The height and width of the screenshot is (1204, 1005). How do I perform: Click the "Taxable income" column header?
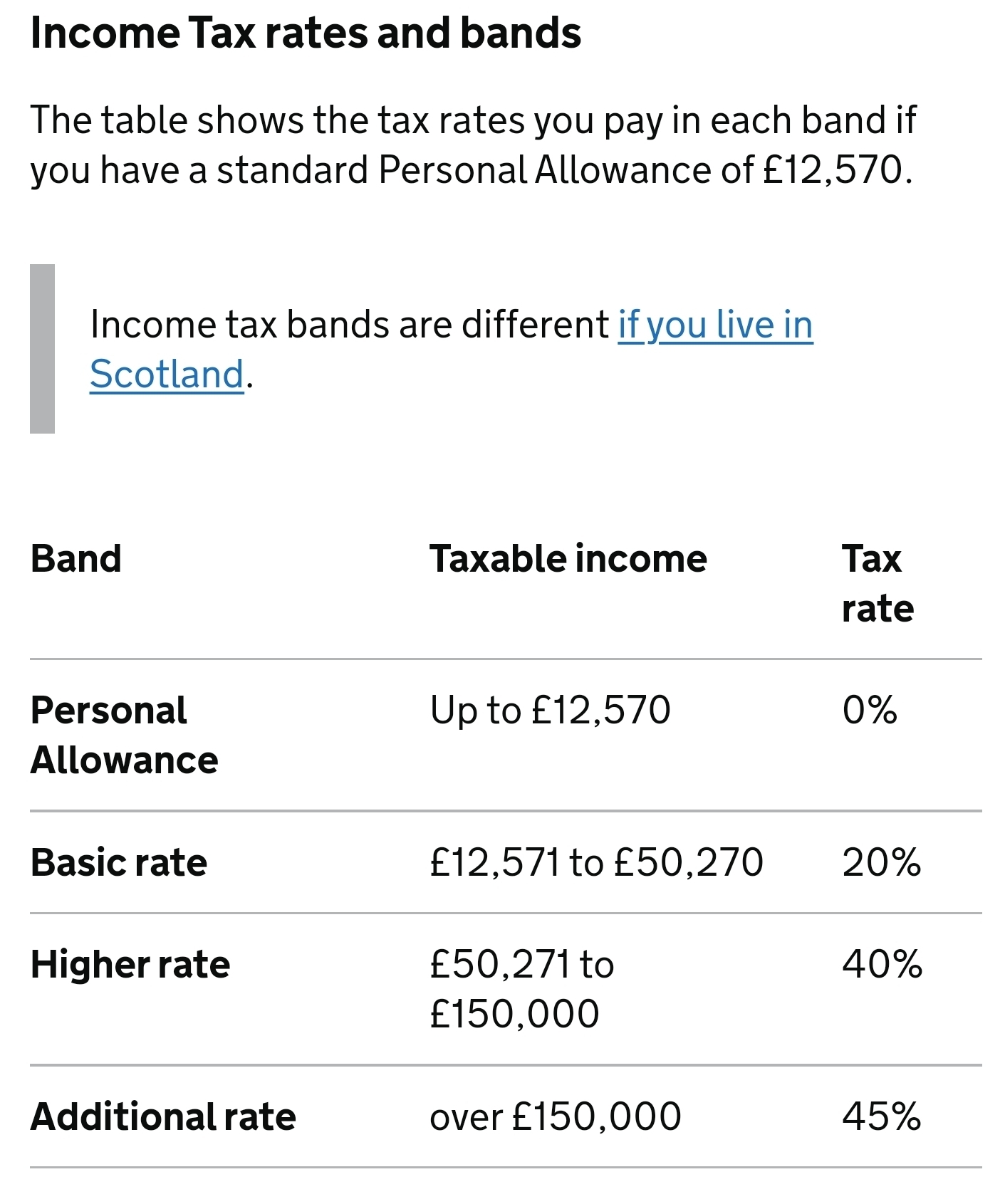pos(568,559)
